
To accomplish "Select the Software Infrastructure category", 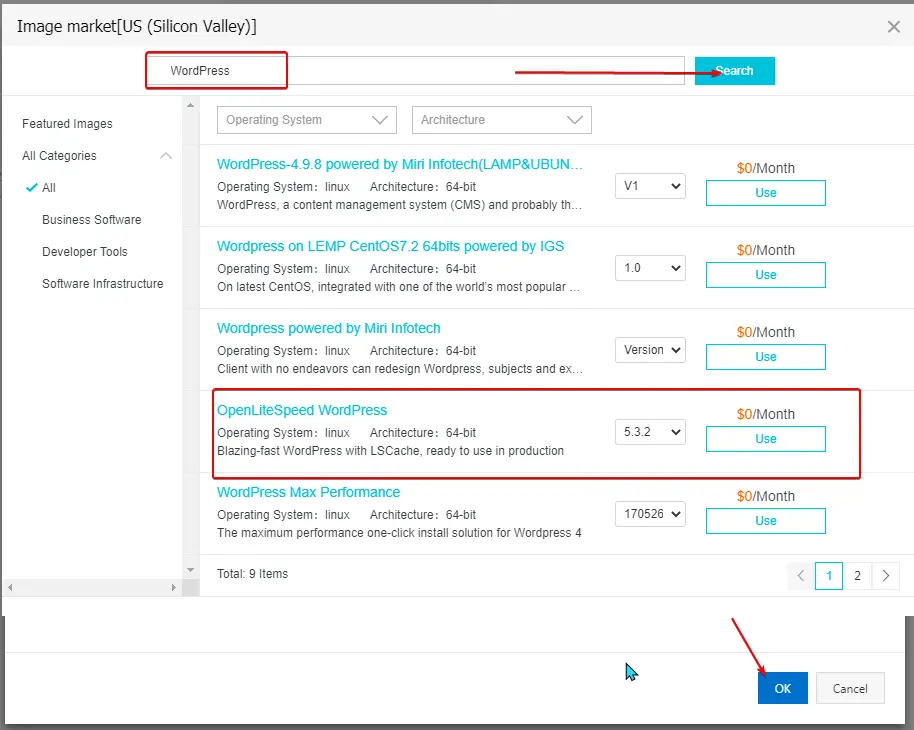I will tap(103, 284).
